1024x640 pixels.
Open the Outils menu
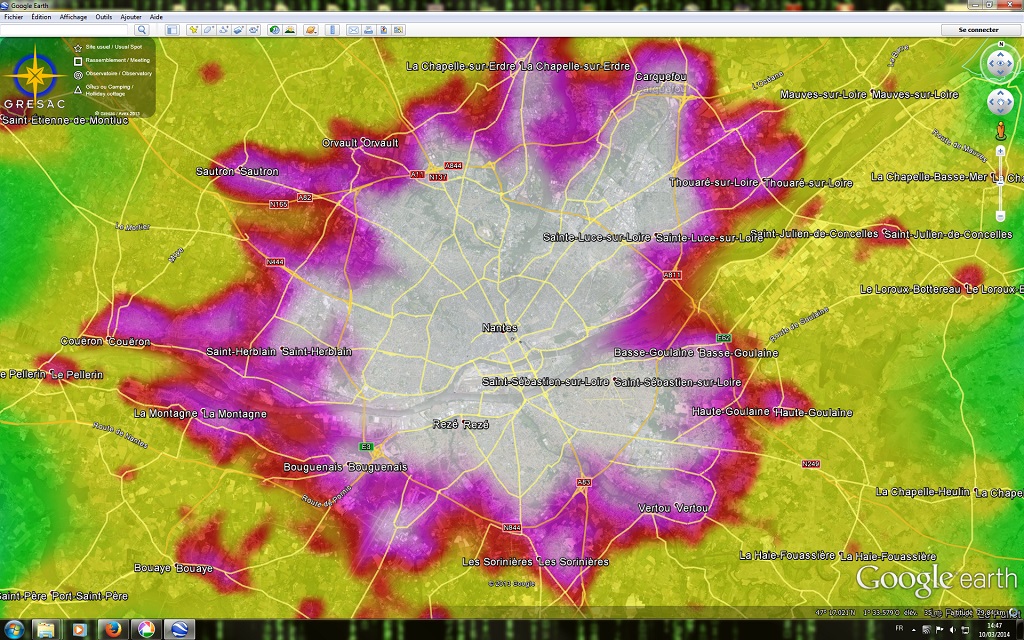103,17
